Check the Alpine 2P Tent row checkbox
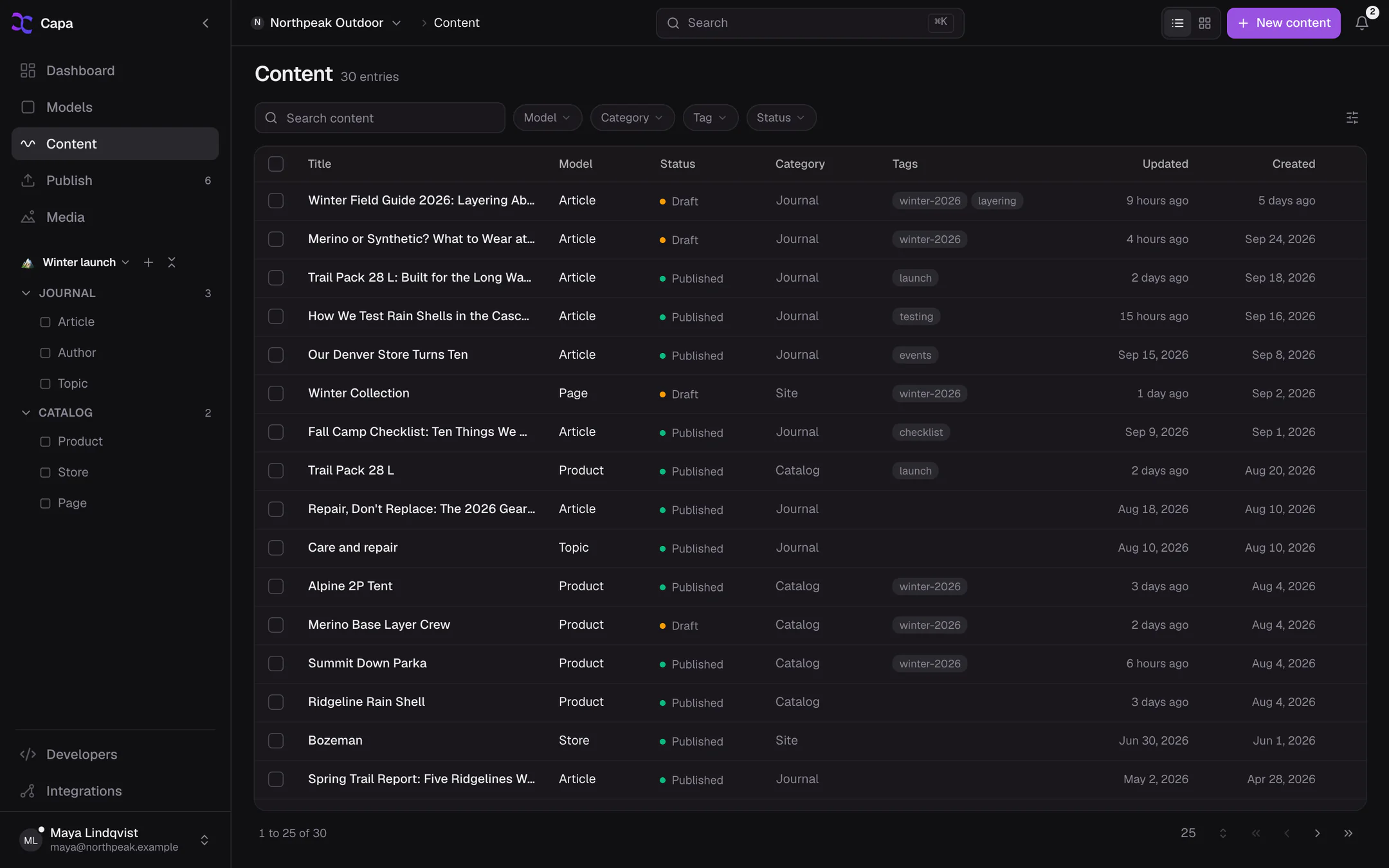This screenshot has width=1389, height=868. point(276,586)
